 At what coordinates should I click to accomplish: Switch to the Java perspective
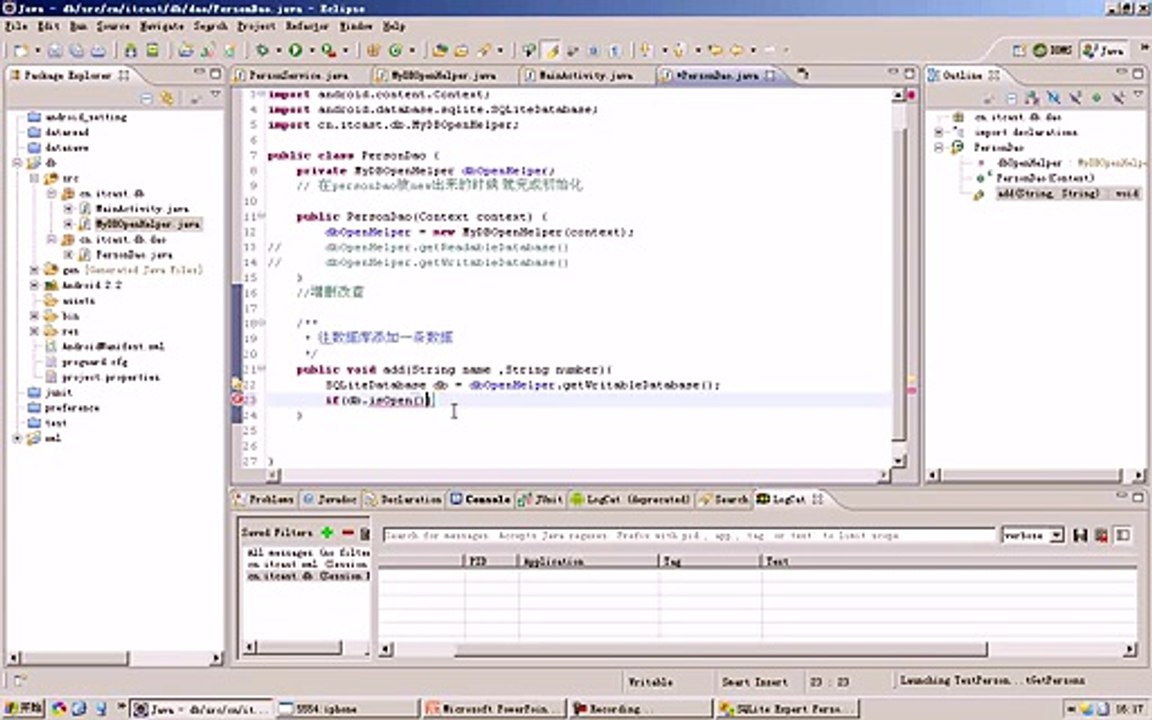click(1104, 50)
